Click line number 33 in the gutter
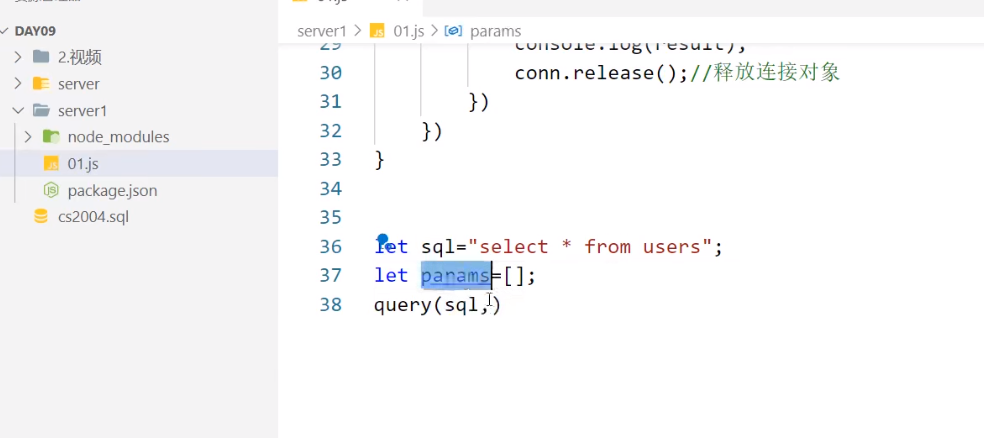 pyautogui.click(x=331, y=159)
